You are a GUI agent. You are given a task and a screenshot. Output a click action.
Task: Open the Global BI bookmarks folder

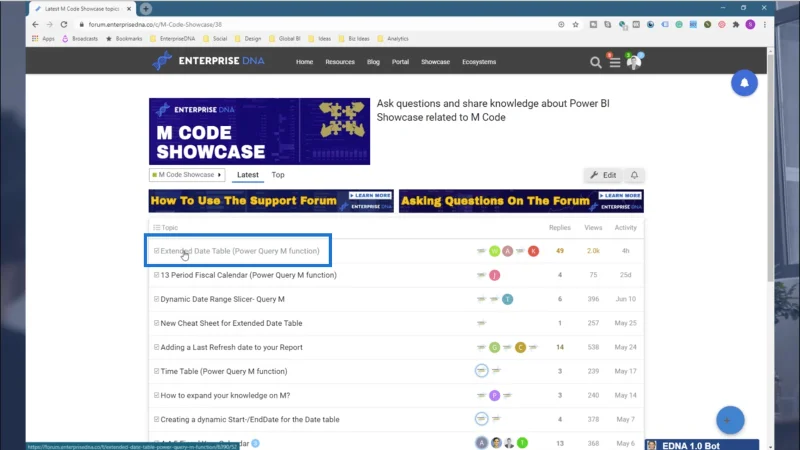pos(285,39)
